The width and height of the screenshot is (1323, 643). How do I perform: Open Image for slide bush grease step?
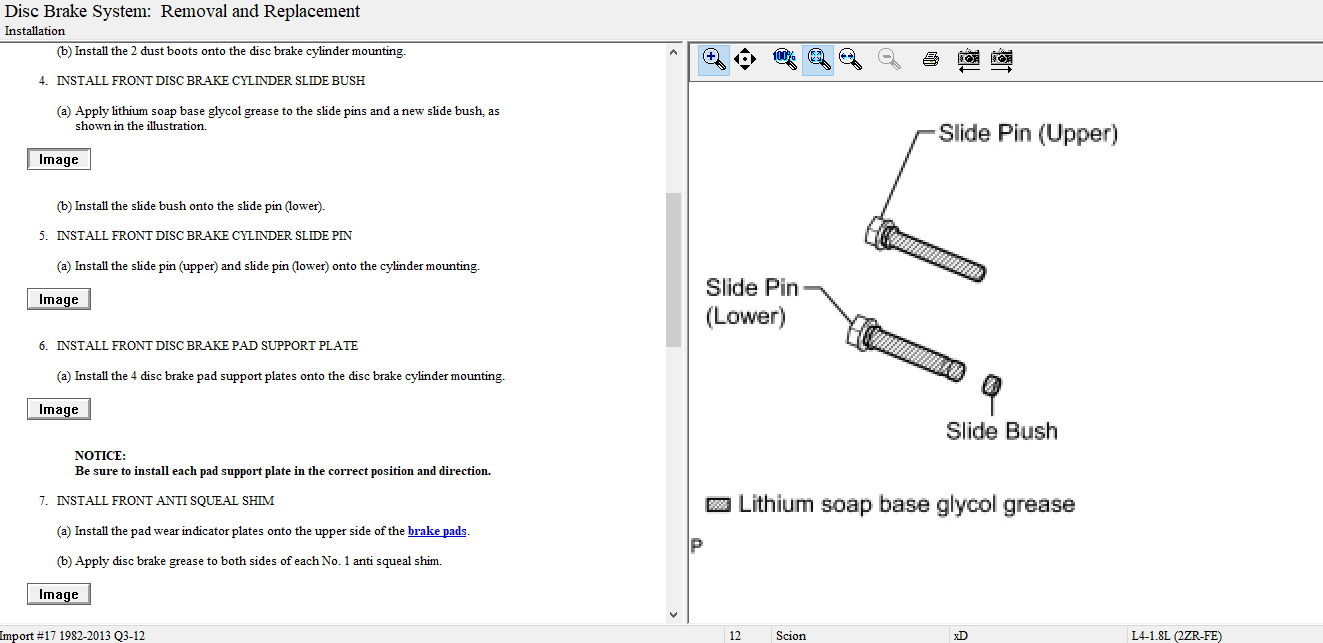pyautogui.click(x=59, y=159)
